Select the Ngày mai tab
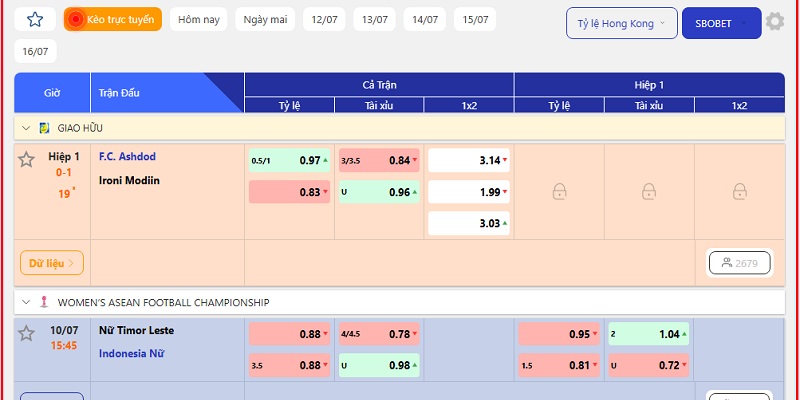 (x=265, y=19)
